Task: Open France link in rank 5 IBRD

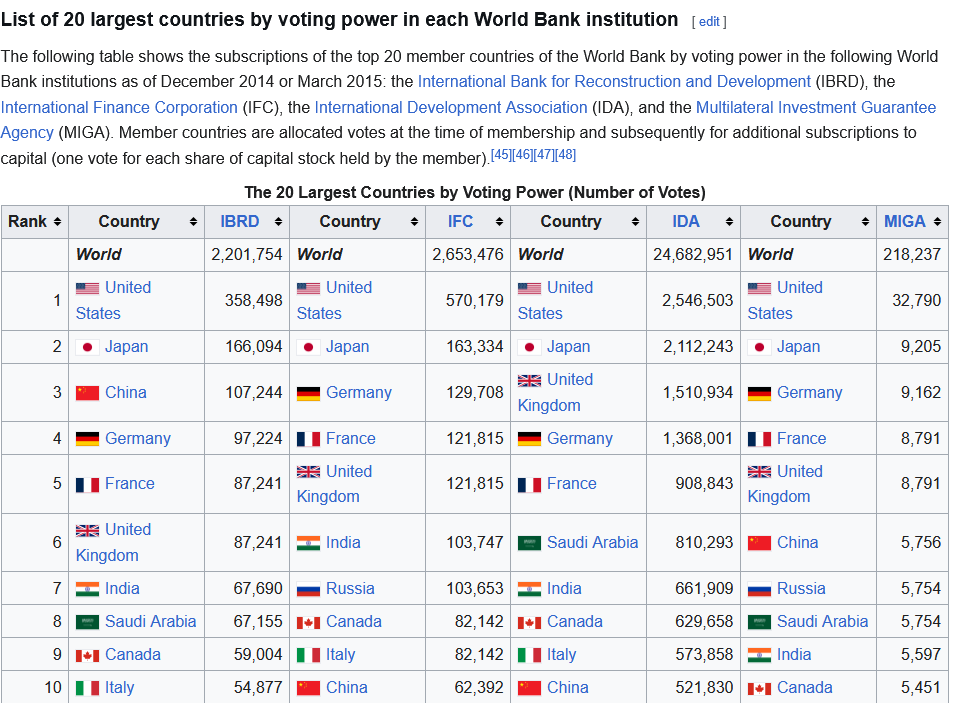Action: point(130,484)
